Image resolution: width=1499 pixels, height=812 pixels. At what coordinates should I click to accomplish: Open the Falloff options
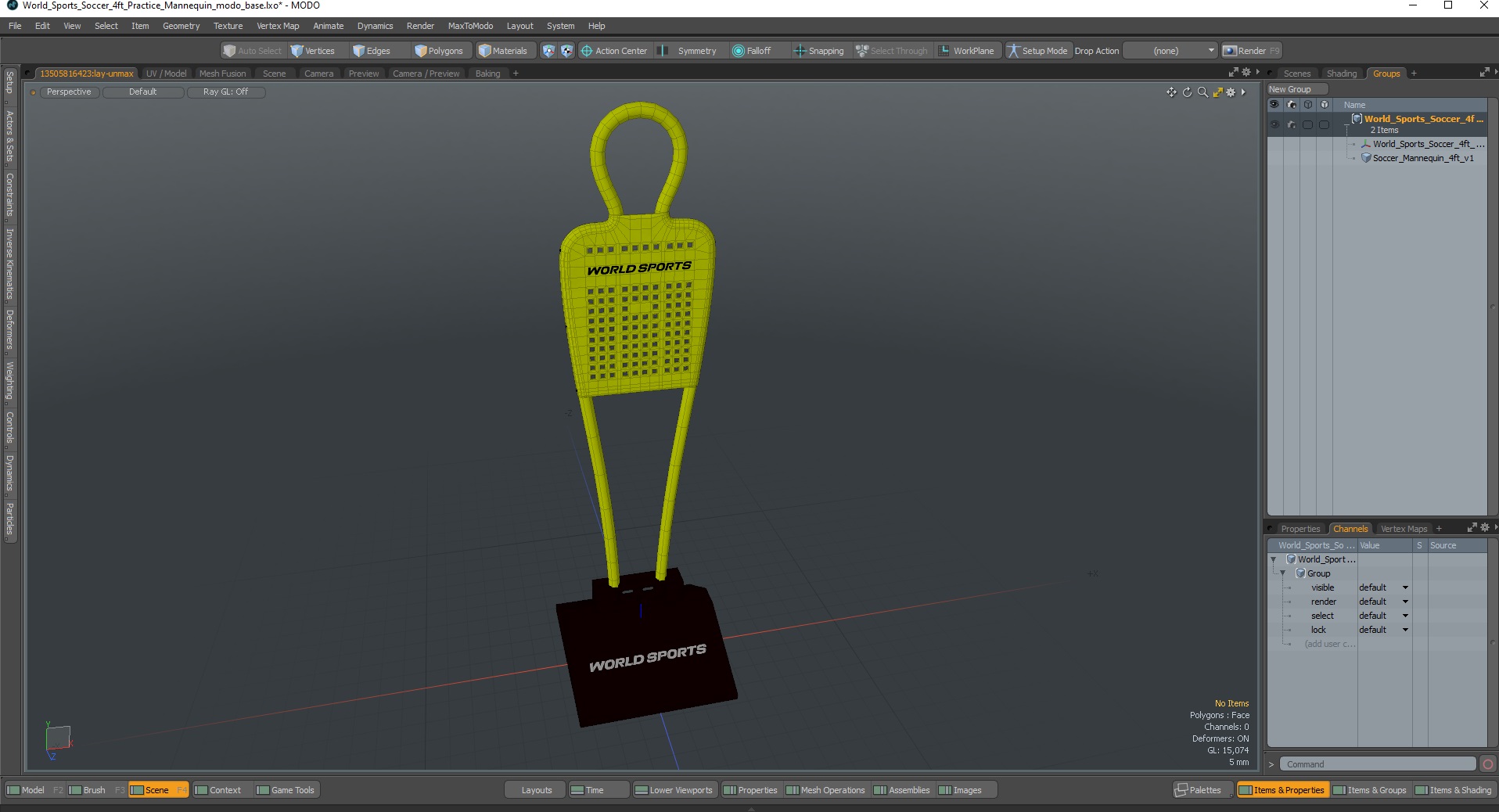pos(752,51)
